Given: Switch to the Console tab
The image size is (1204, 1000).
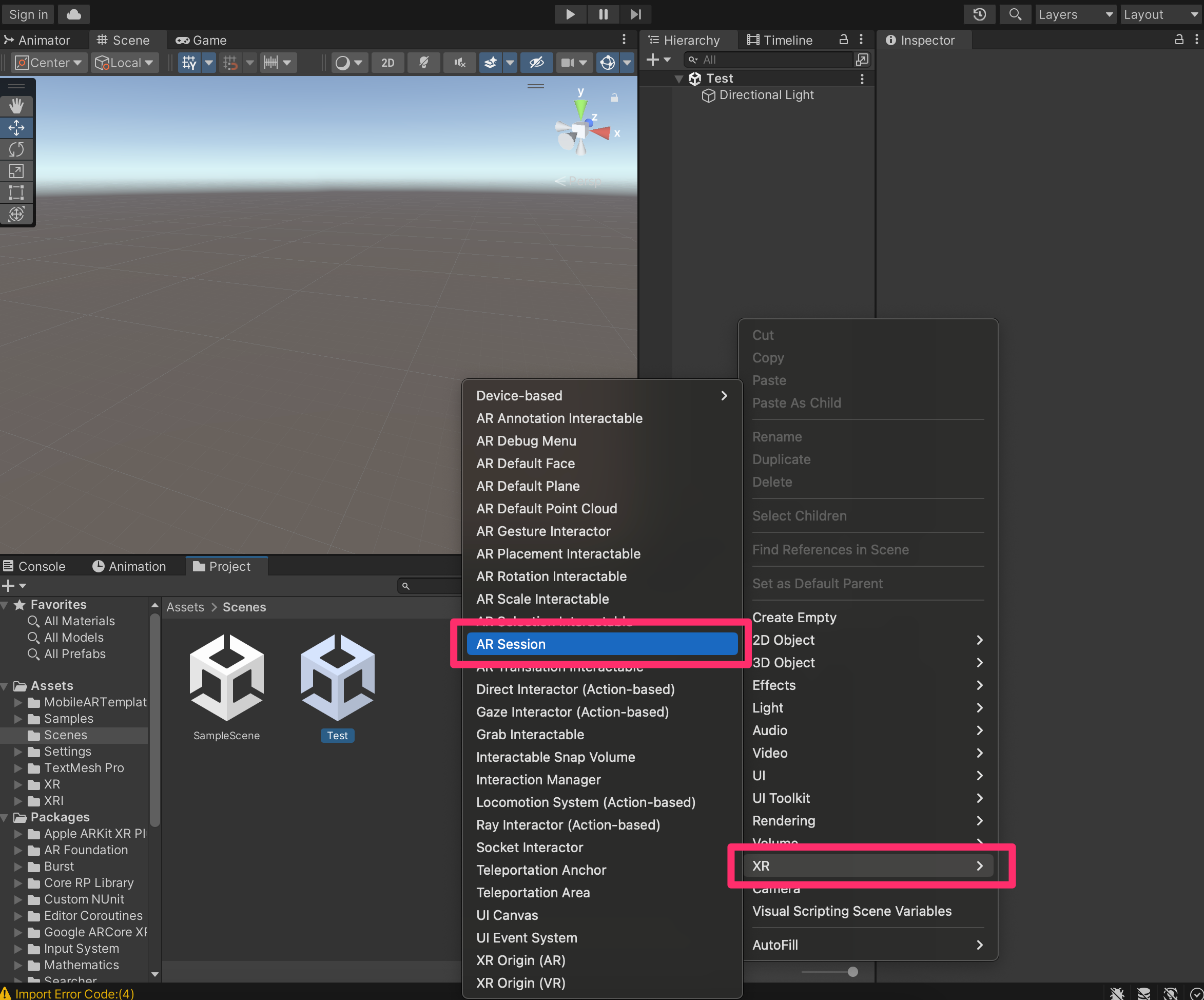Looking at the screenshot, I should 34,567.
